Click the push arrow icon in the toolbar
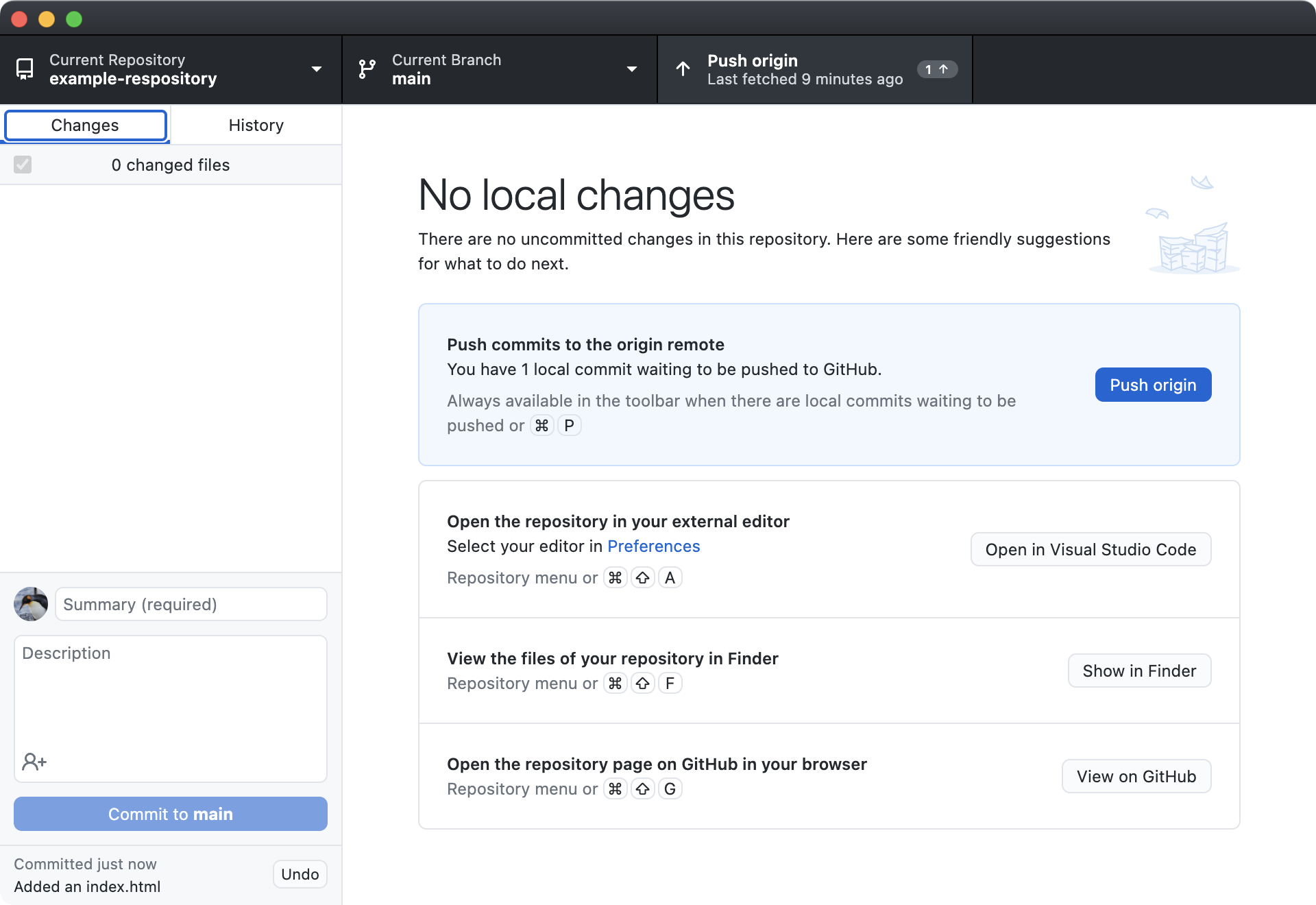 point(683,69)
